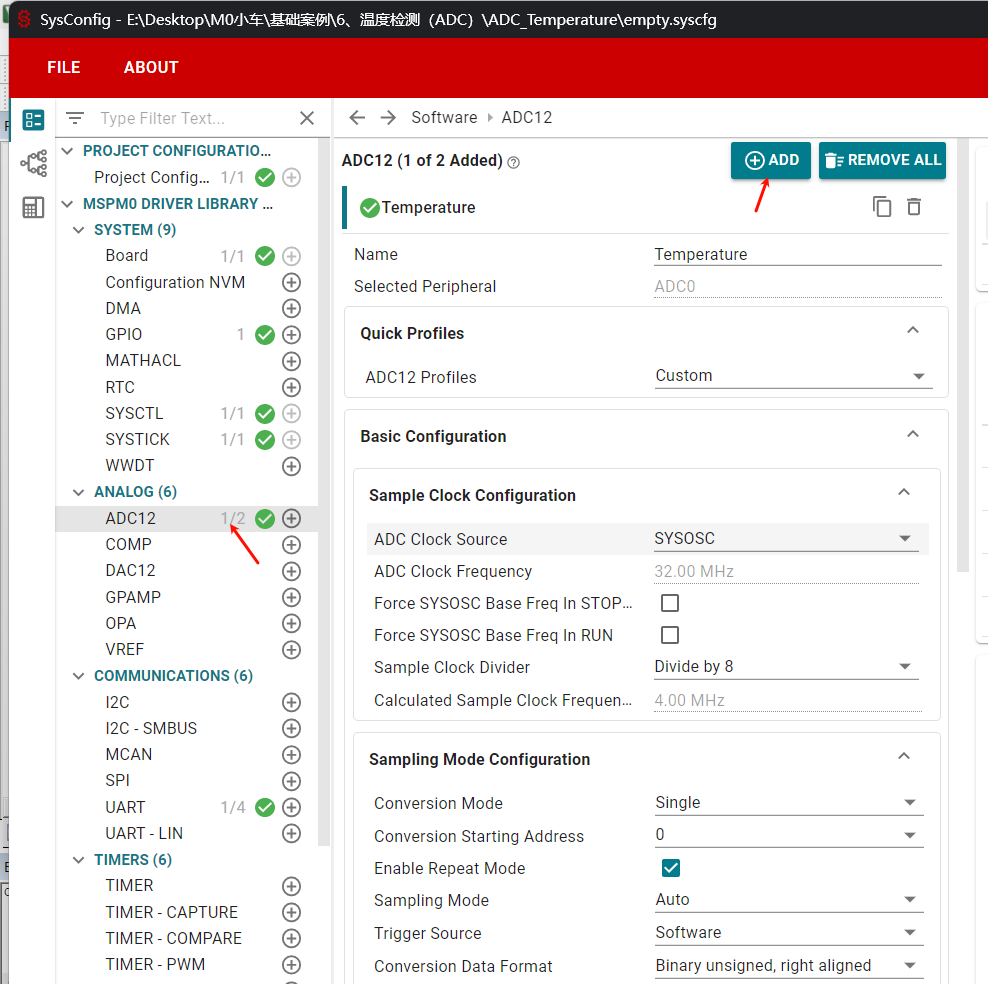Add an I2C module with plus icon
This screenshot has height=984, width=988.
click(291, 702)
